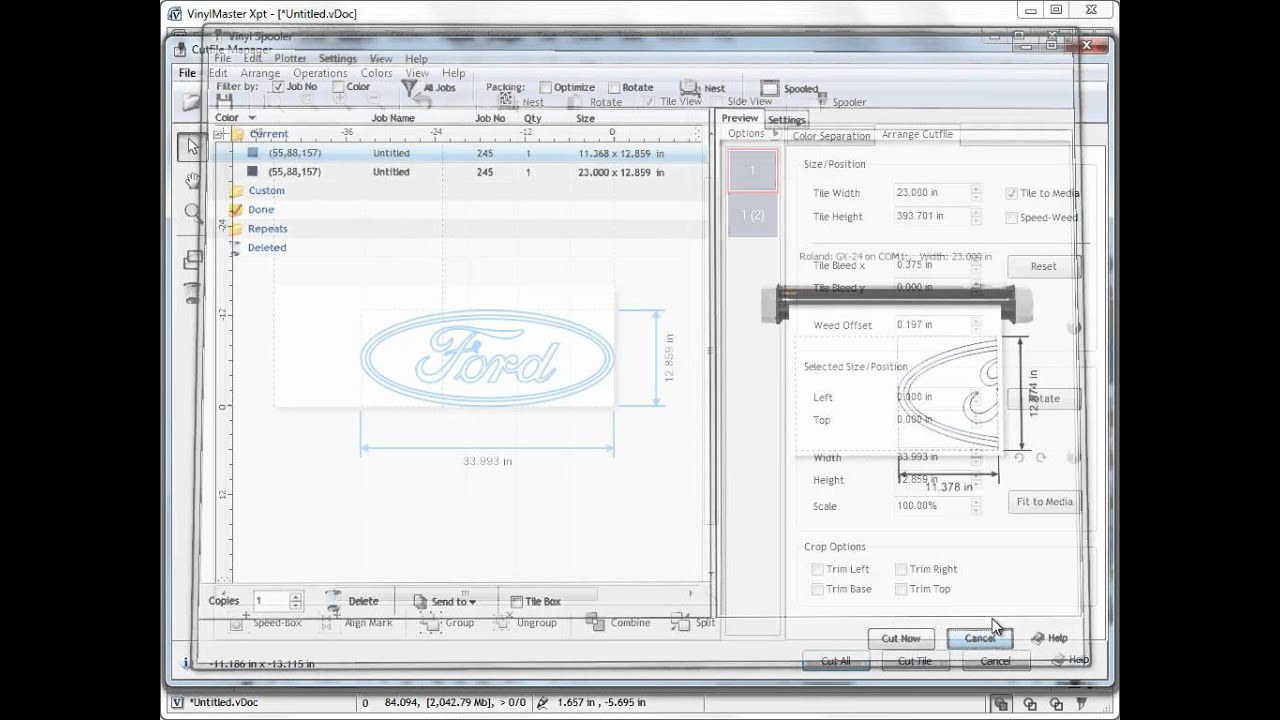Check the Trim Top crop option
The image size is (1280, 720).
(x=901, y=589)
